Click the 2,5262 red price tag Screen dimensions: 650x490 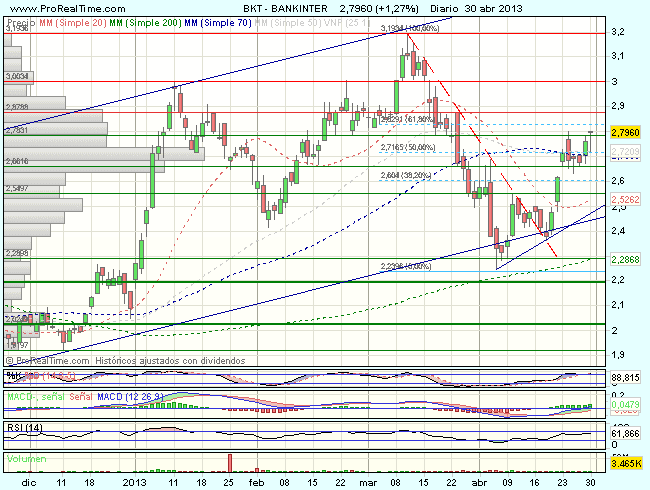click(x=625, y=199)
